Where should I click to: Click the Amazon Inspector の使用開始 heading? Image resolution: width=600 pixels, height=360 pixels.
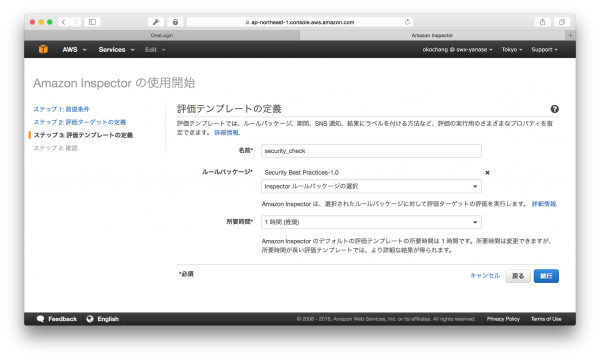click(x=114, y=83)
